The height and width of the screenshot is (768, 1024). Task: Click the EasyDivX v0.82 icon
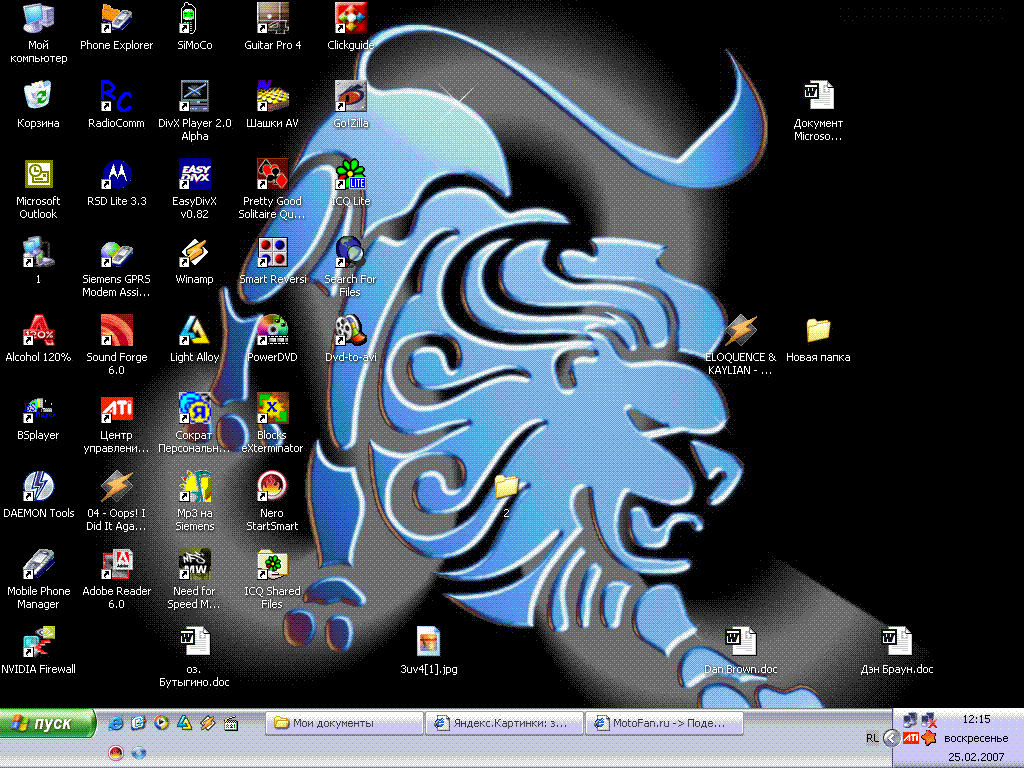tap(195, 174)
